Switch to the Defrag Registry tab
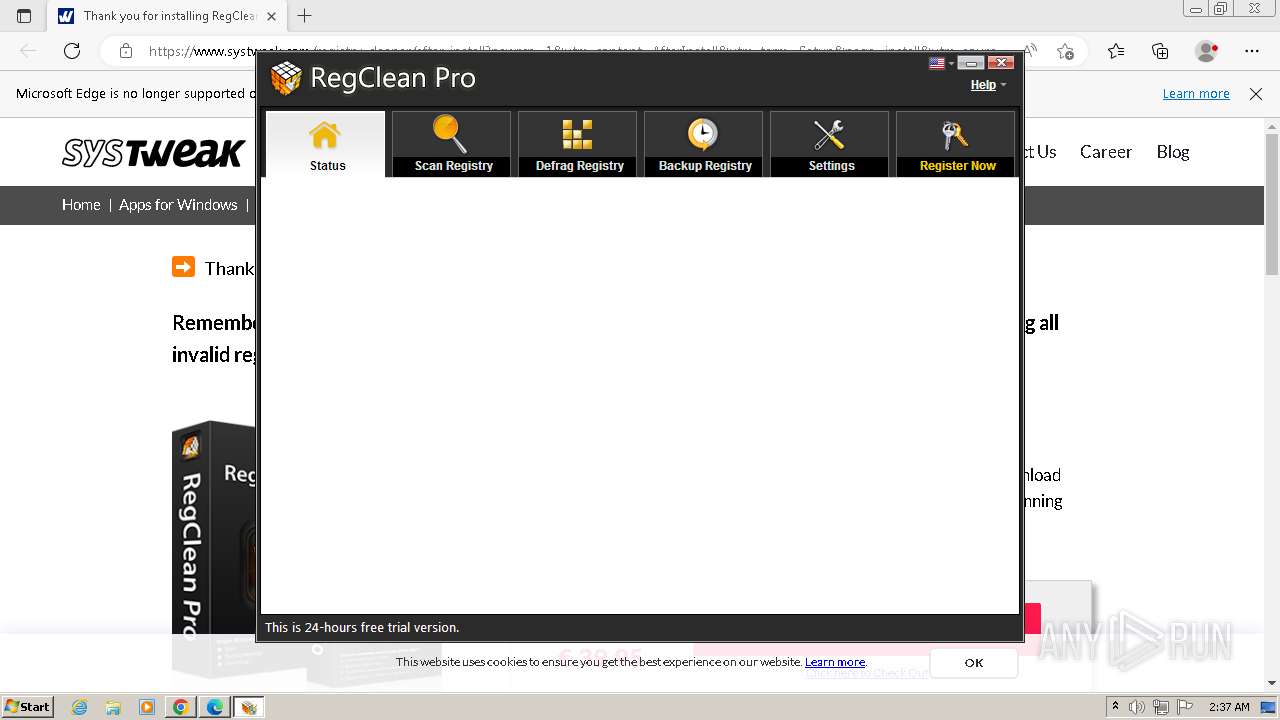Screen dimensions: 1280x720 click(x=578, y=145)
